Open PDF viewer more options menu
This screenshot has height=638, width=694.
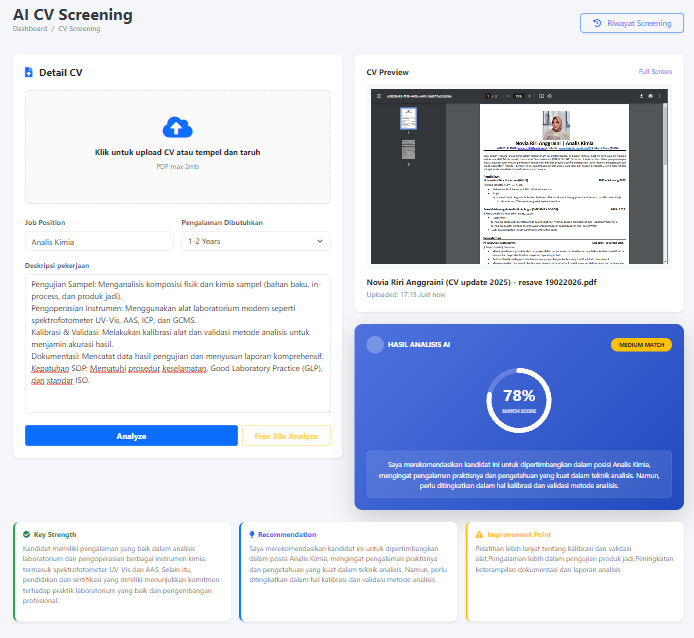659,96
